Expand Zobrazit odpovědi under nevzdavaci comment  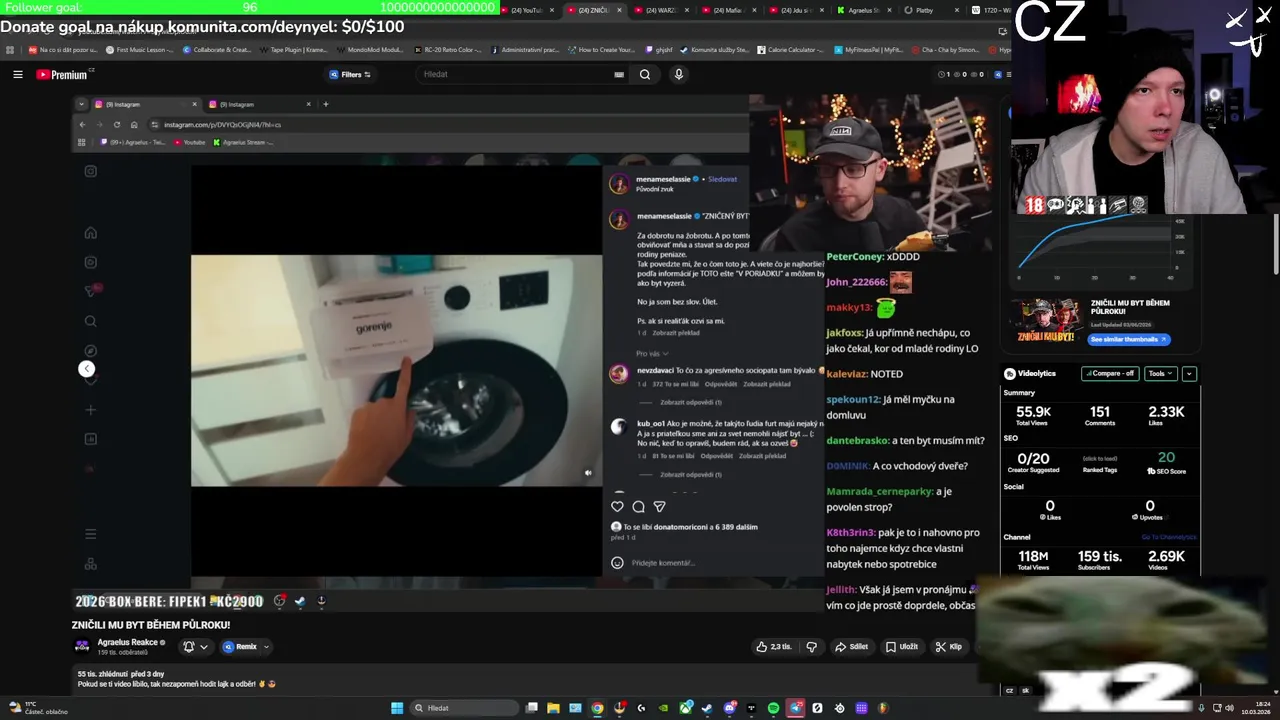691,402
